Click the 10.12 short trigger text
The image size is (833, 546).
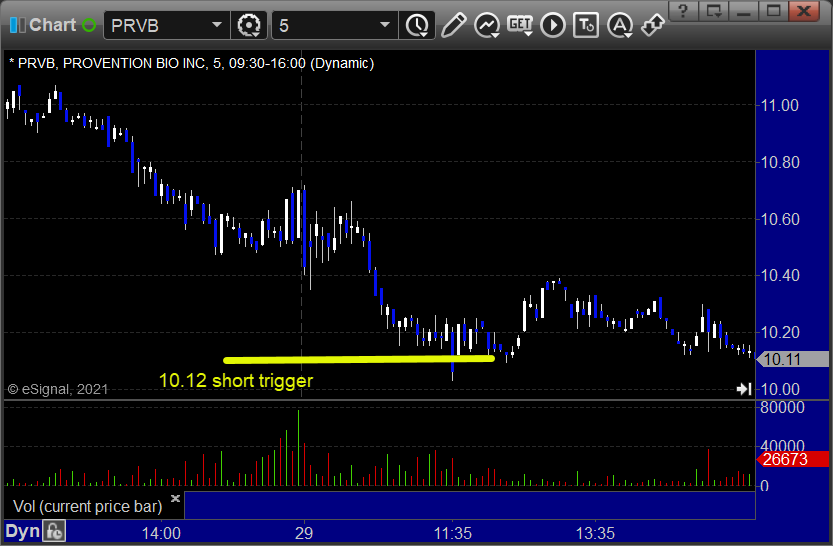(236, 380)
